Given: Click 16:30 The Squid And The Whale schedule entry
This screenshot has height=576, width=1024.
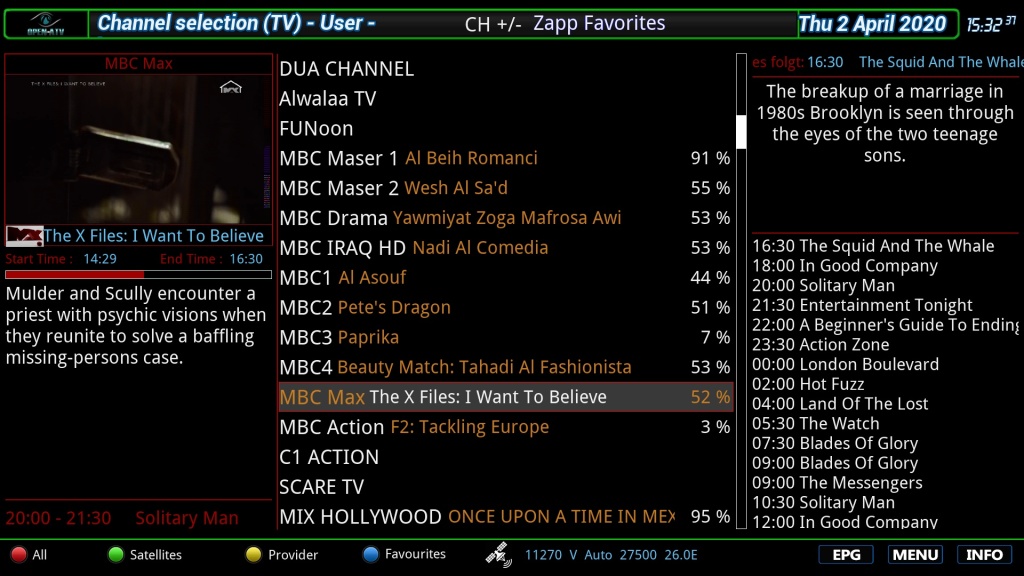Looking at the screenshot, I should tap(873, 246).
